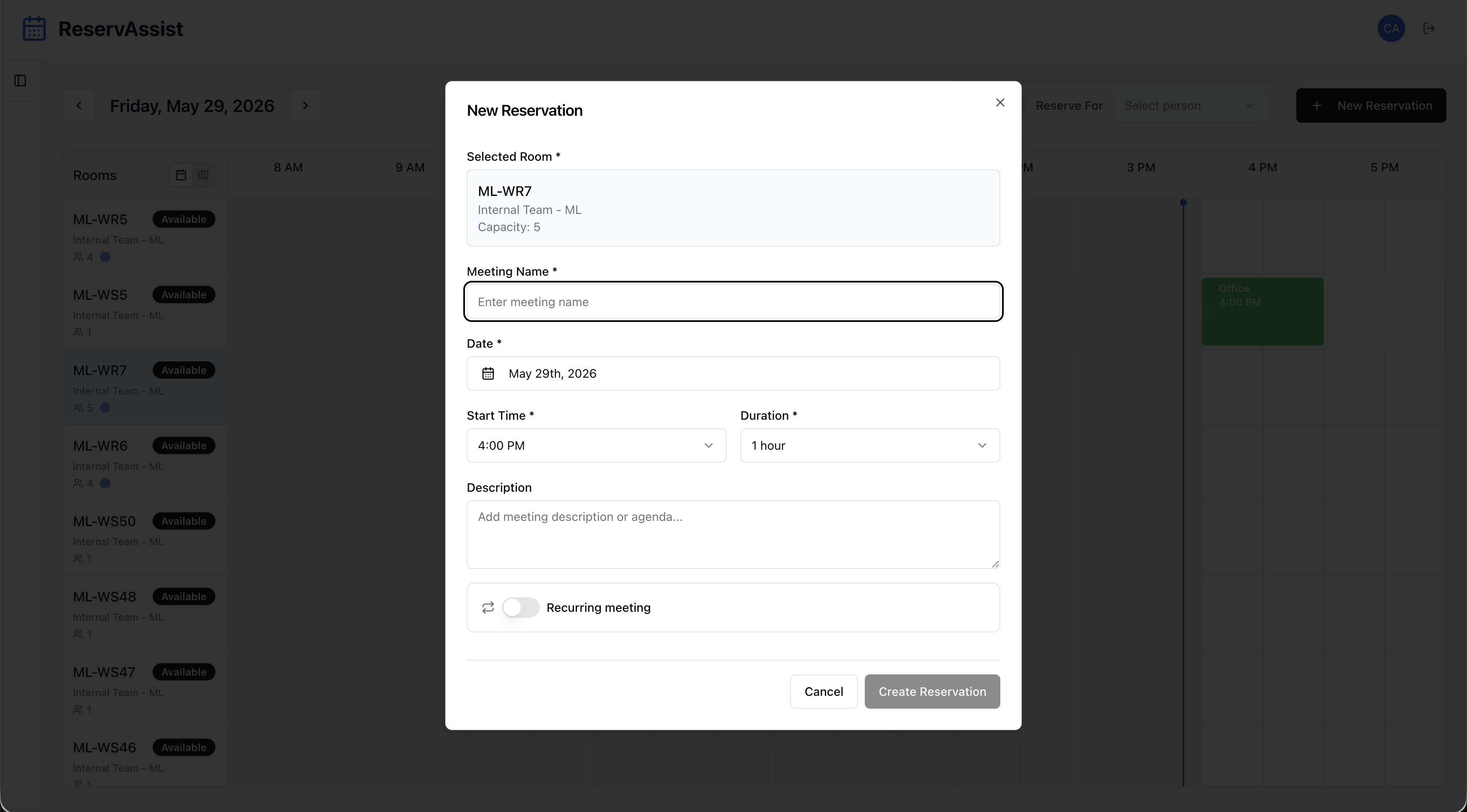Click the 4 PM column header
This screenshot has height=812, width=1467.
[x=1262, y=167]
